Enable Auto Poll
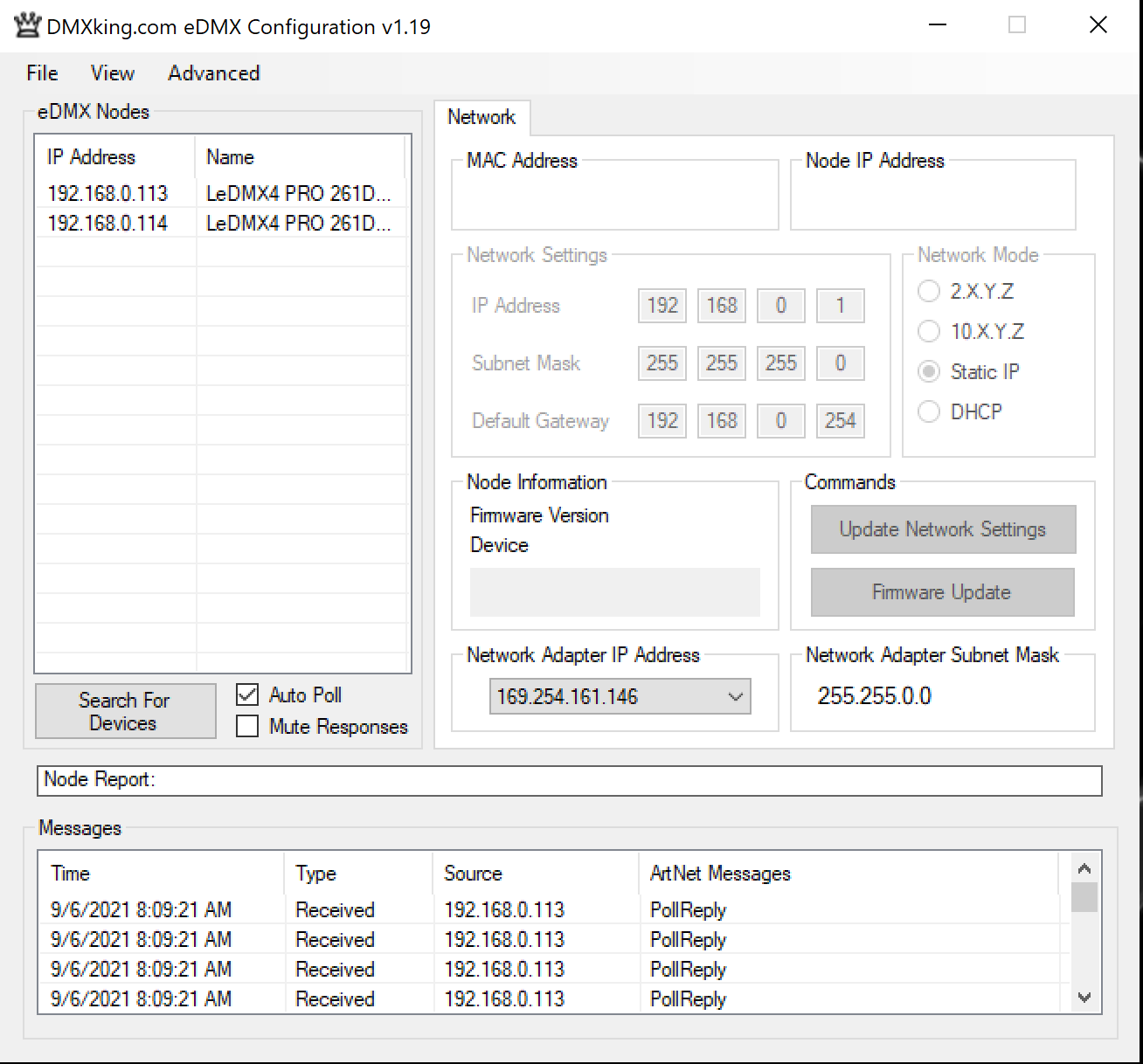 [x=246, y=694]
